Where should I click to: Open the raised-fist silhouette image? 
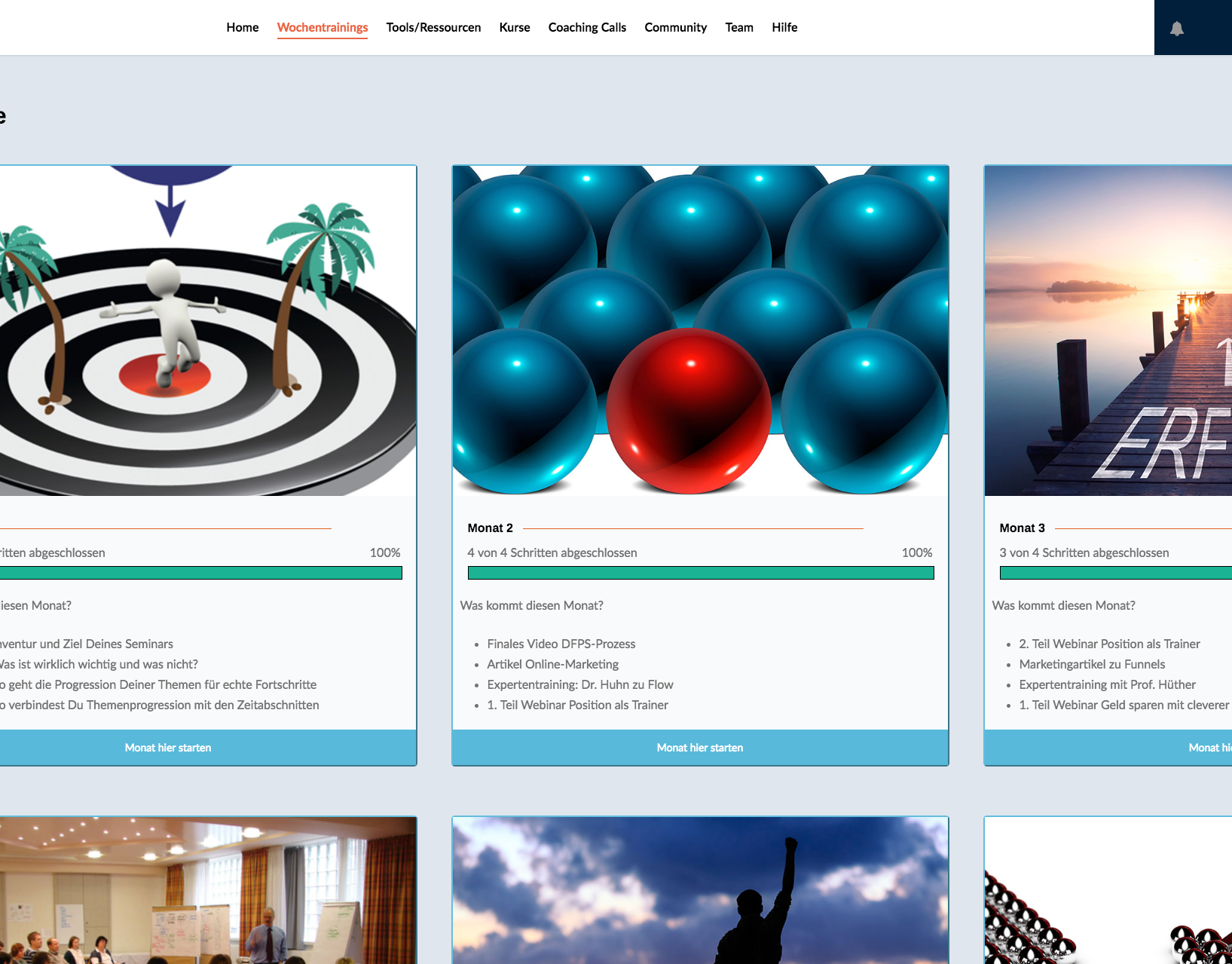tap(700, 890)
